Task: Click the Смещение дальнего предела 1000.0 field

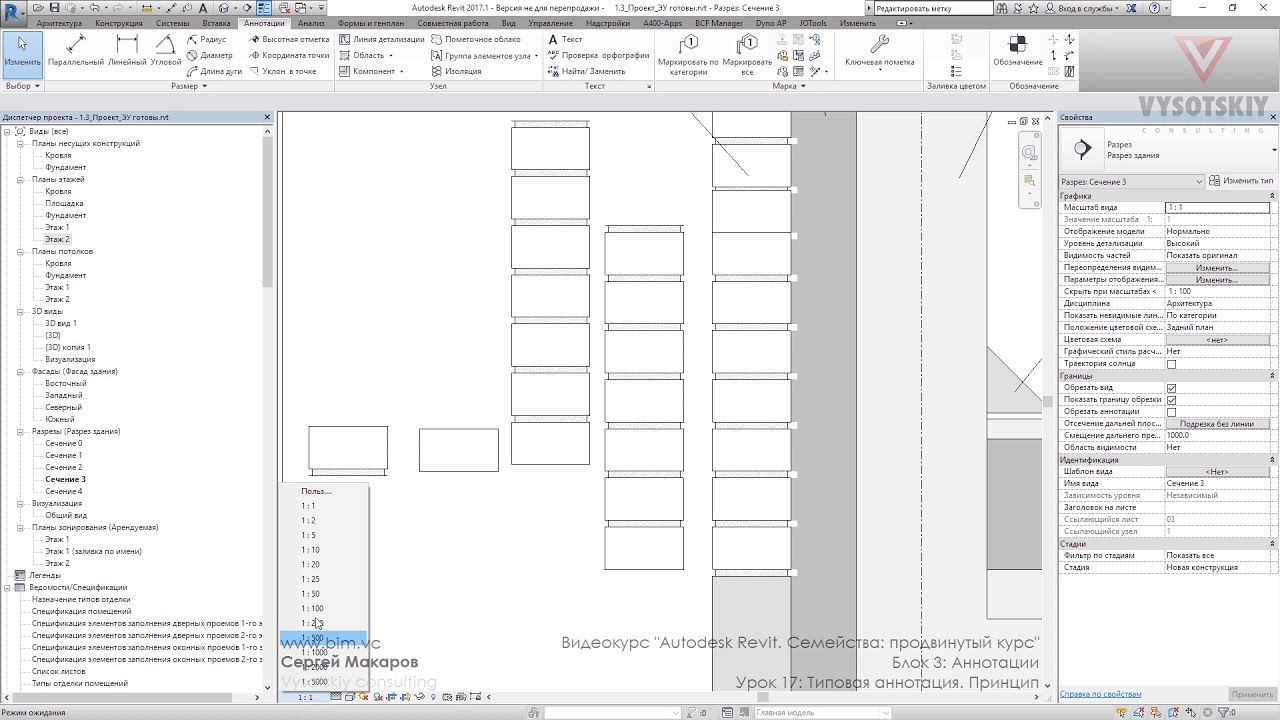Action: [x=1217, y=436]
